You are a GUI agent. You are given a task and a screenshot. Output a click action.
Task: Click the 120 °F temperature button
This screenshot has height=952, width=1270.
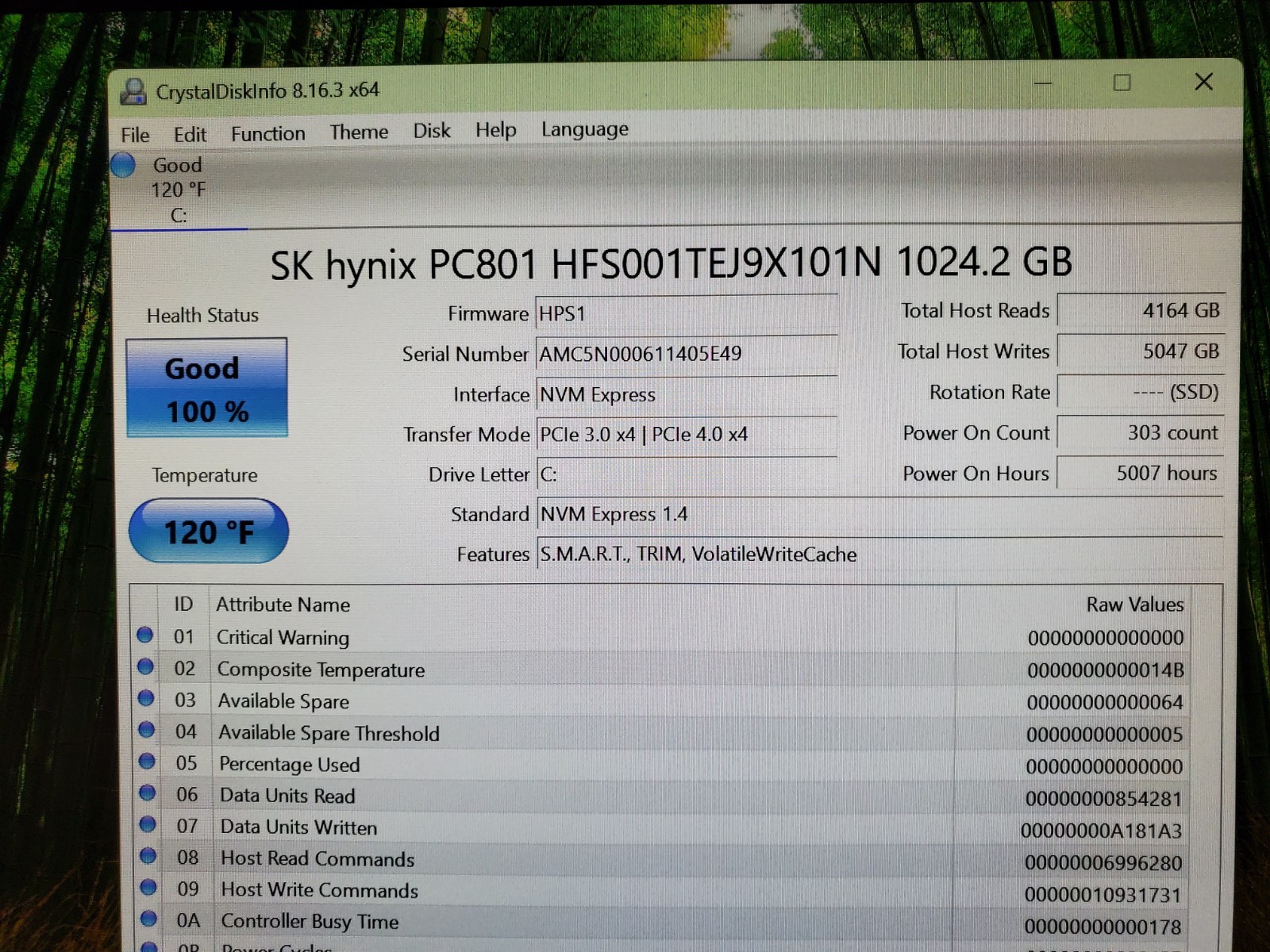[x=209, y=531]
